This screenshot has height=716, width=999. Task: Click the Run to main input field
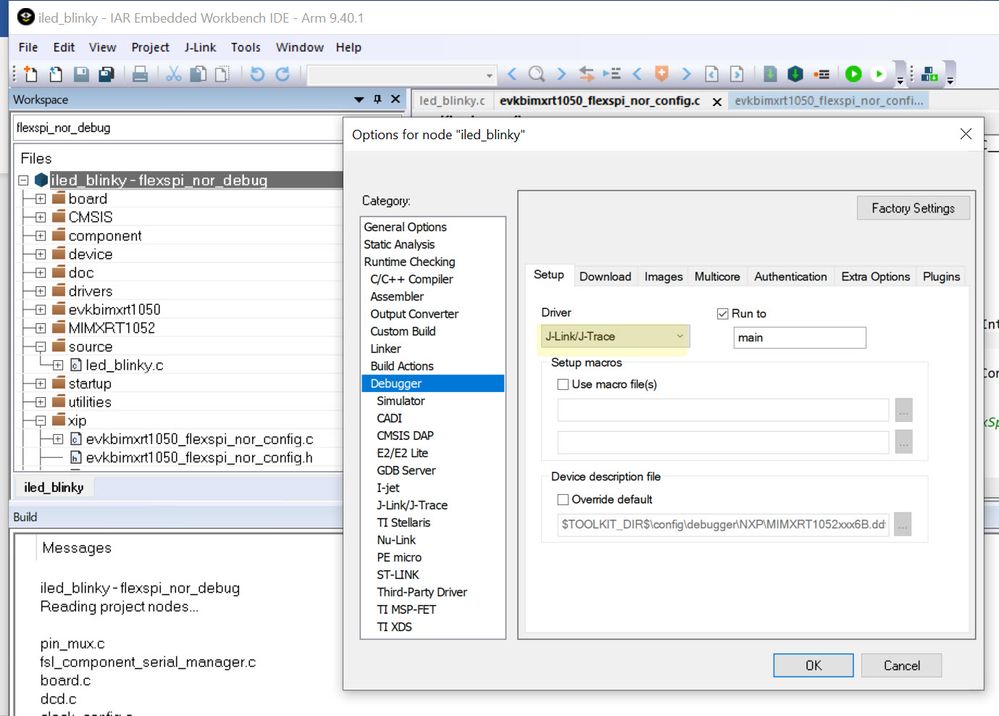click(x=799, y=338)
